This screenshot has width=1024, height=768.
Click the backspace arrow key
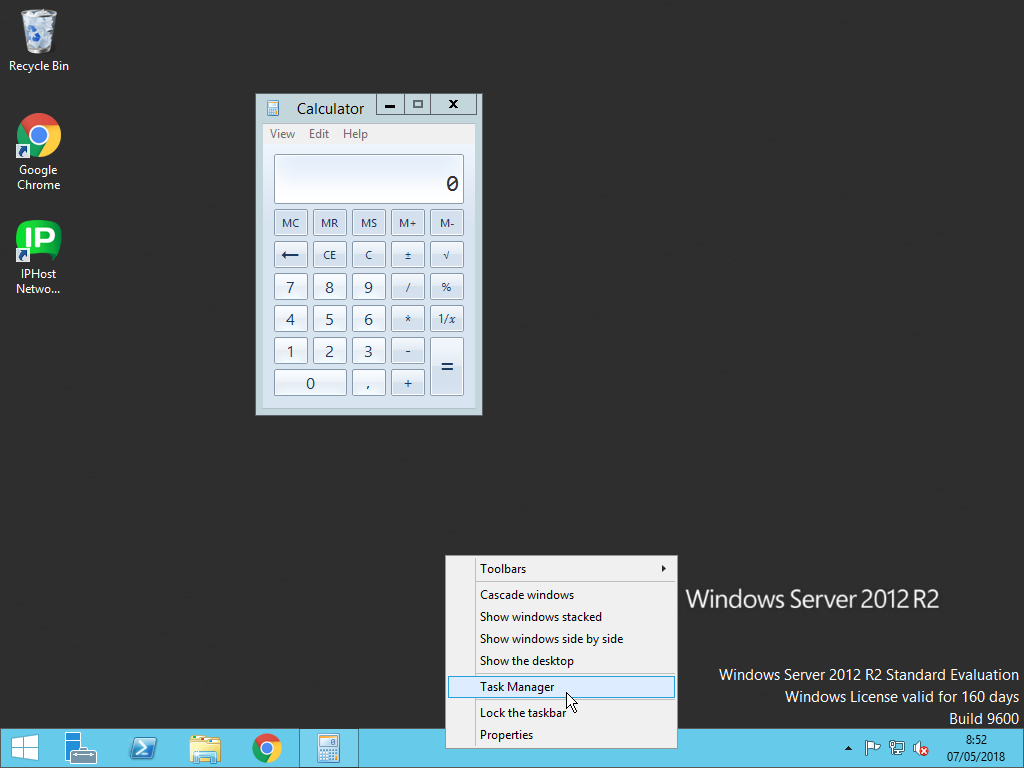pos(291,255)
